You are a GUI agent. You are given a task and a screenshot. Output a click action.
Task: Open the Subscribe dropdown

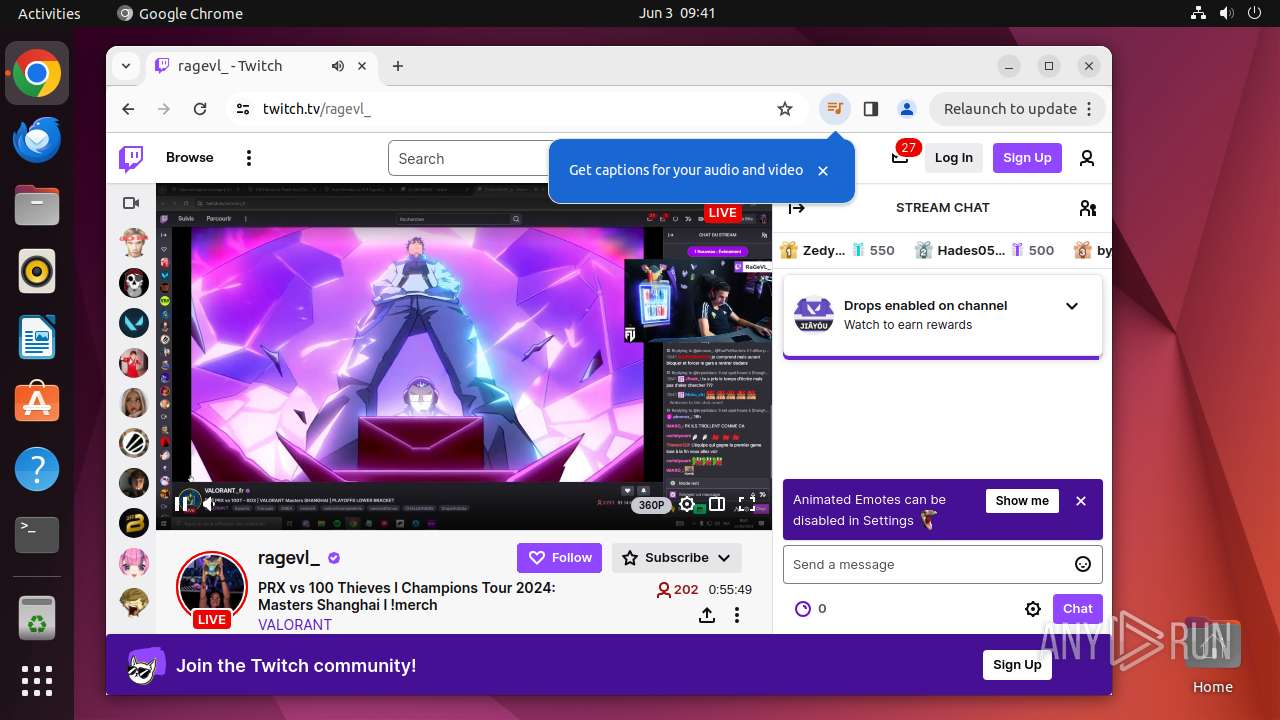pos(677,558)
